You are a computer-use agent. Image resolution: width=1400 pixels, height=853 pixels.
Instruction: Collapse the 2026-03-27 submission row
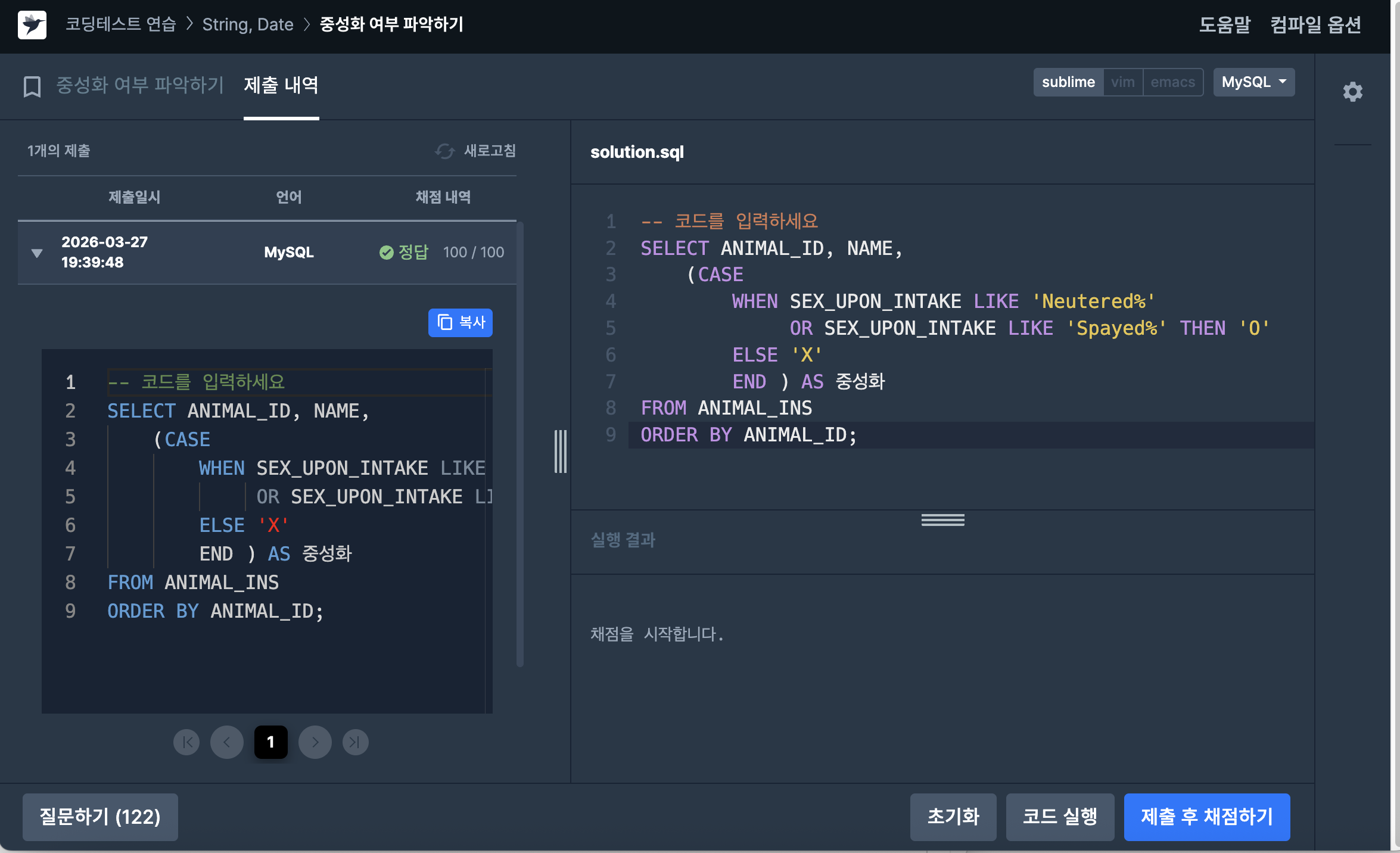click(x=37, y=253)
